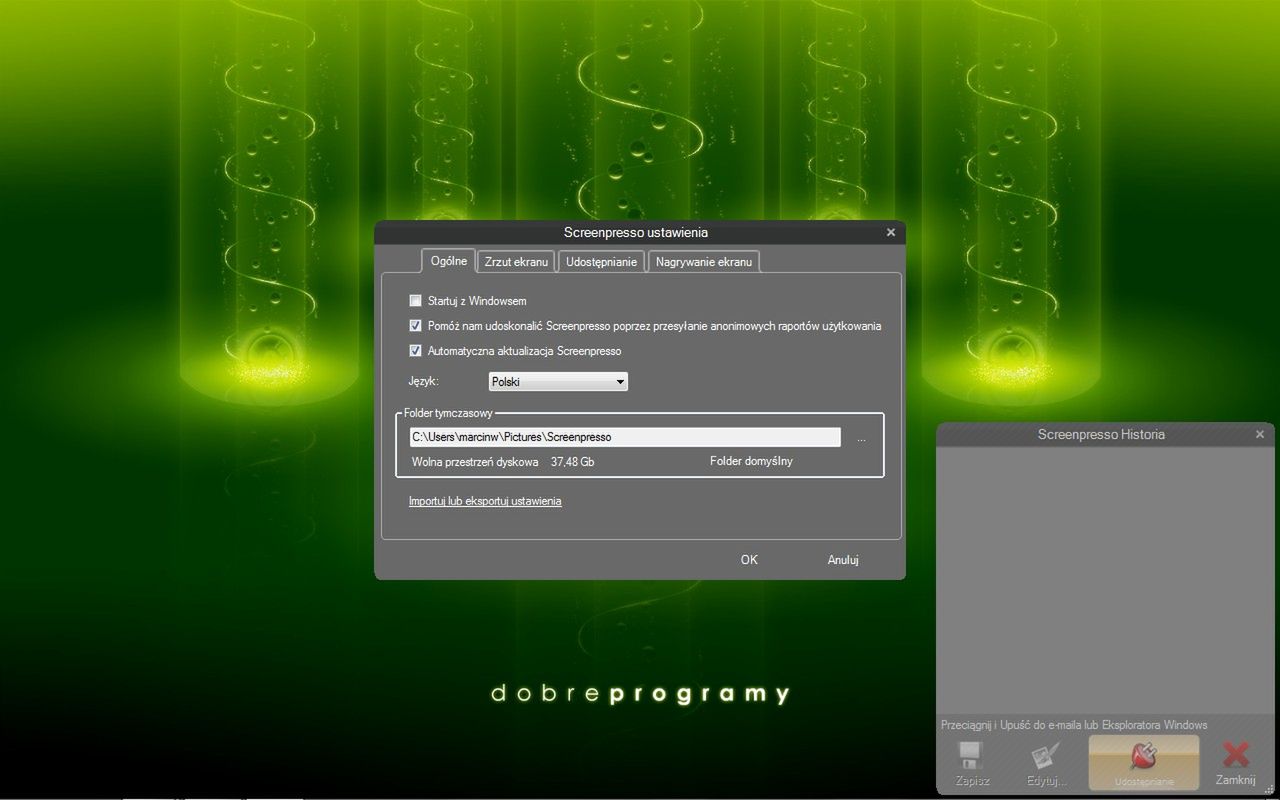The image size is (1280, 800).
Task: Open the Udostępnianie tab
Action: pos(601,262)
